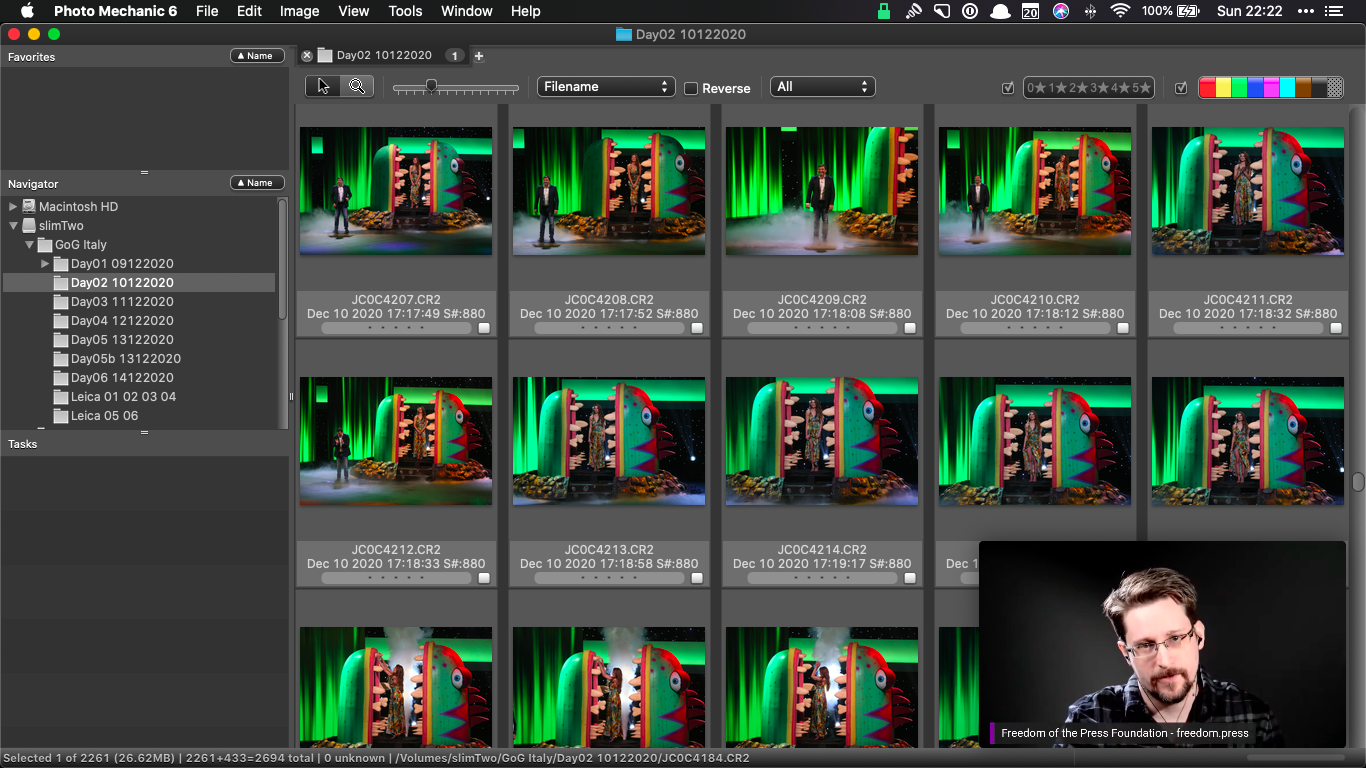Click the Favorites Name sort button

[257, 56]
